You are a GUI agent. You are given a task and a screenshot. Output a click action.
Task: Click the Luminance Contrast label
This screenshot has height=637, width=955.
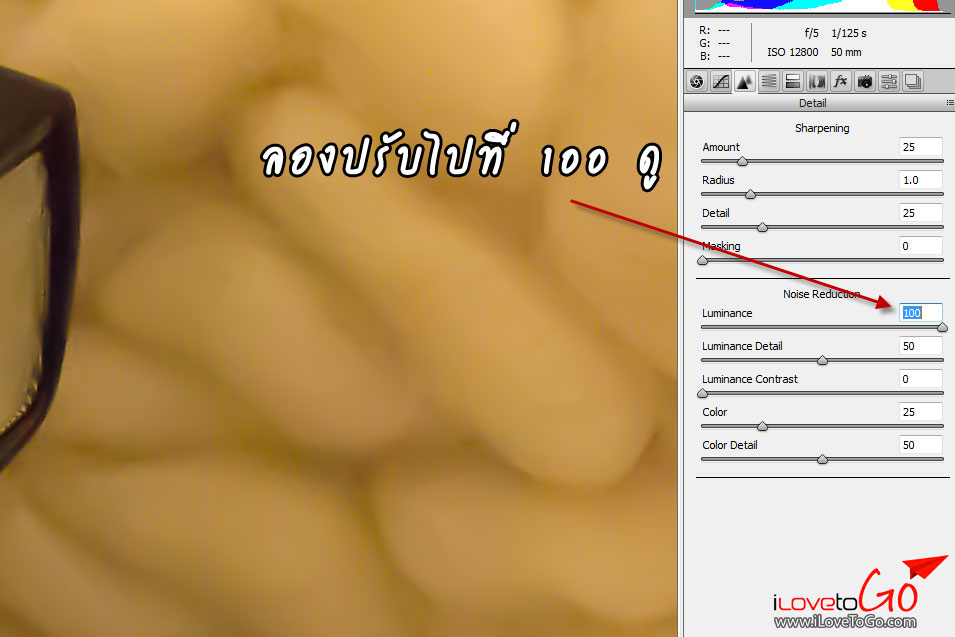750,379
